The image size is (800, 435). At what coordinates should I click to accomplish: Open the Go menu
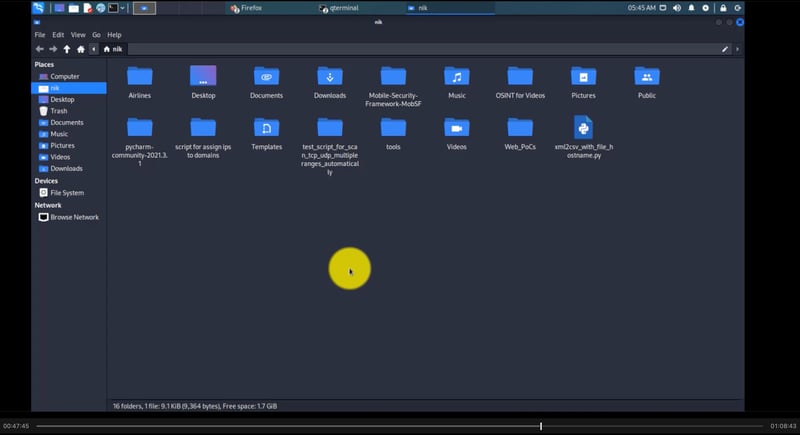click(96, 35)
